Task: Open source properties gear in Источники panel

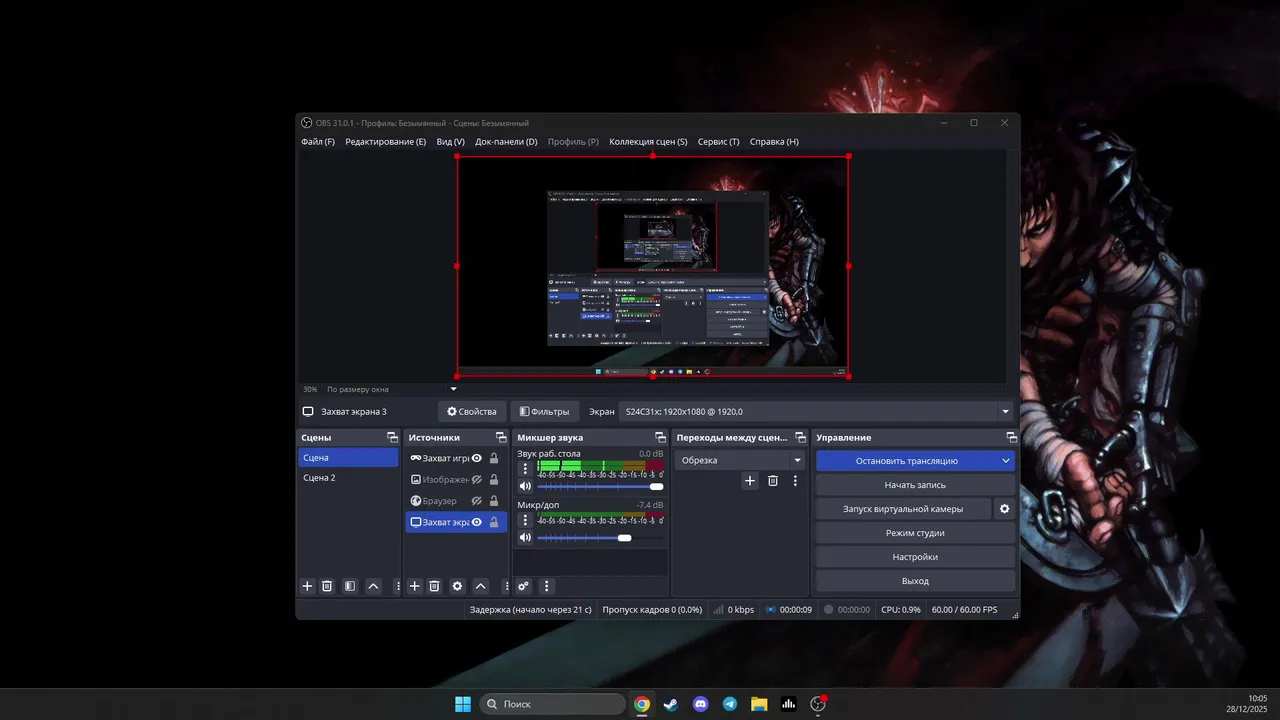Action: (457, 586)
